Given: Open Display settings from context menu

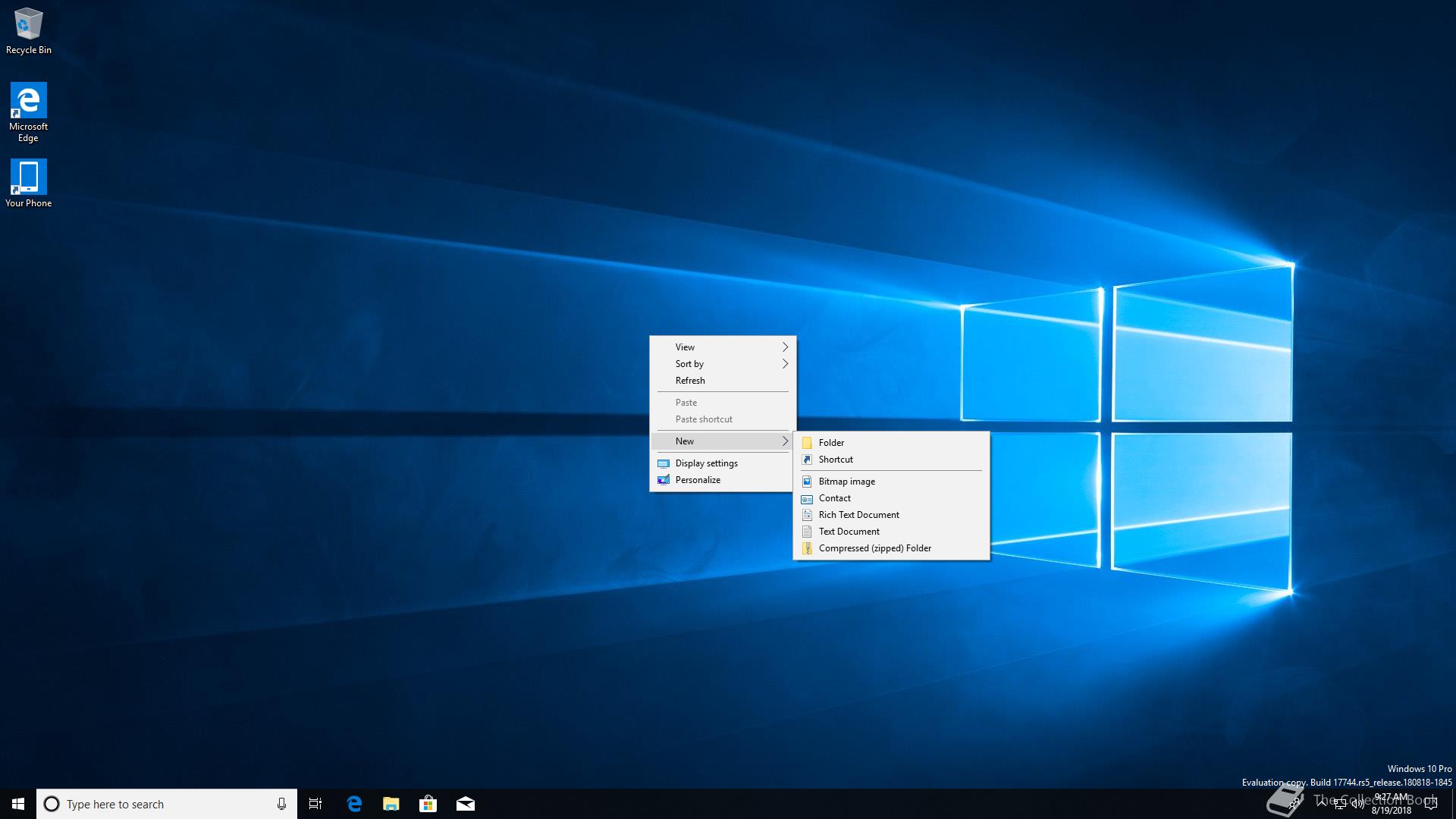Looking at the screenshot, I should point(723,463).
